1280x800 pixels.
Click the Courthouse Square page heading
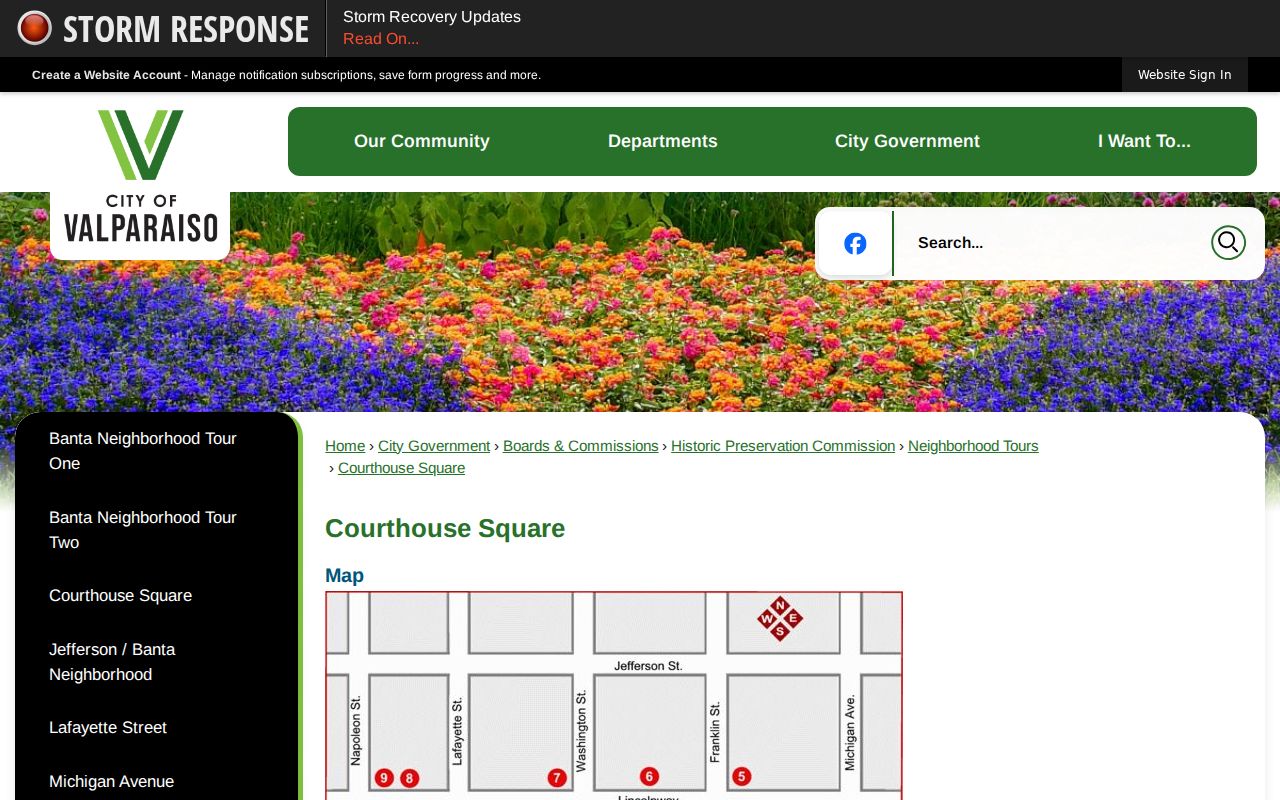(445, 528)
